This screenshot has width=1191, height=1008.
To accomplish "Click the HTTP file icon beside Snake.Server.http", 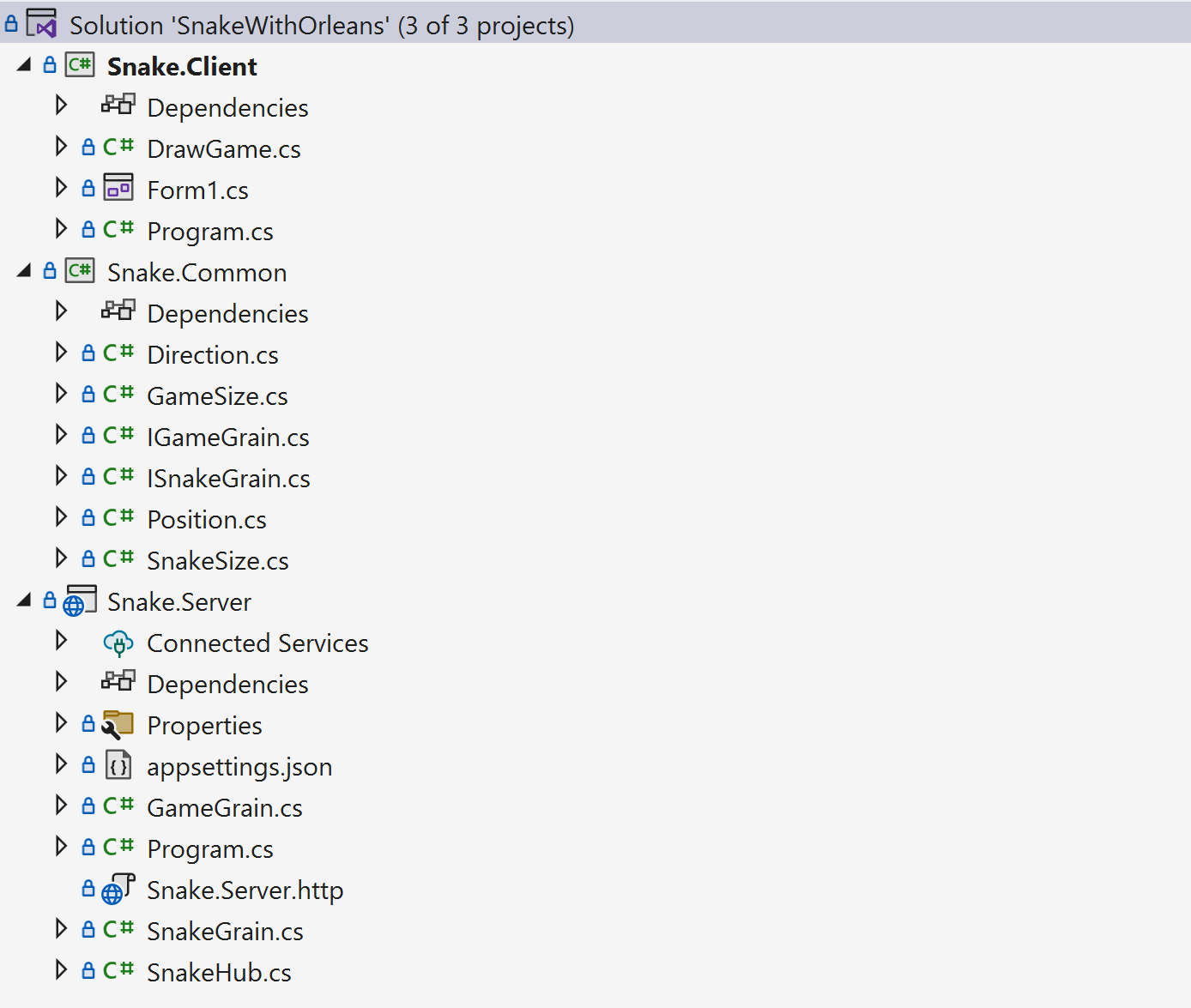I will [118, 890].
